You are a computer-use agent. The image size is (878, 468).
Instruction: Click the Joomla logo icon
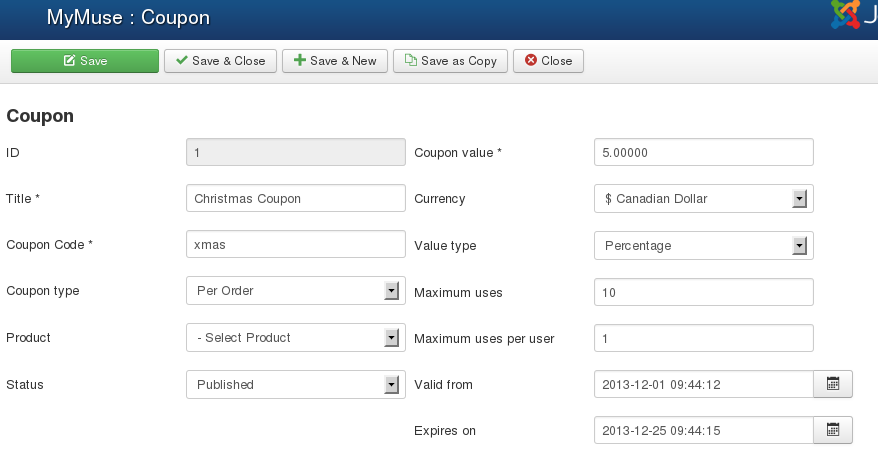click(x=846, y=14)
